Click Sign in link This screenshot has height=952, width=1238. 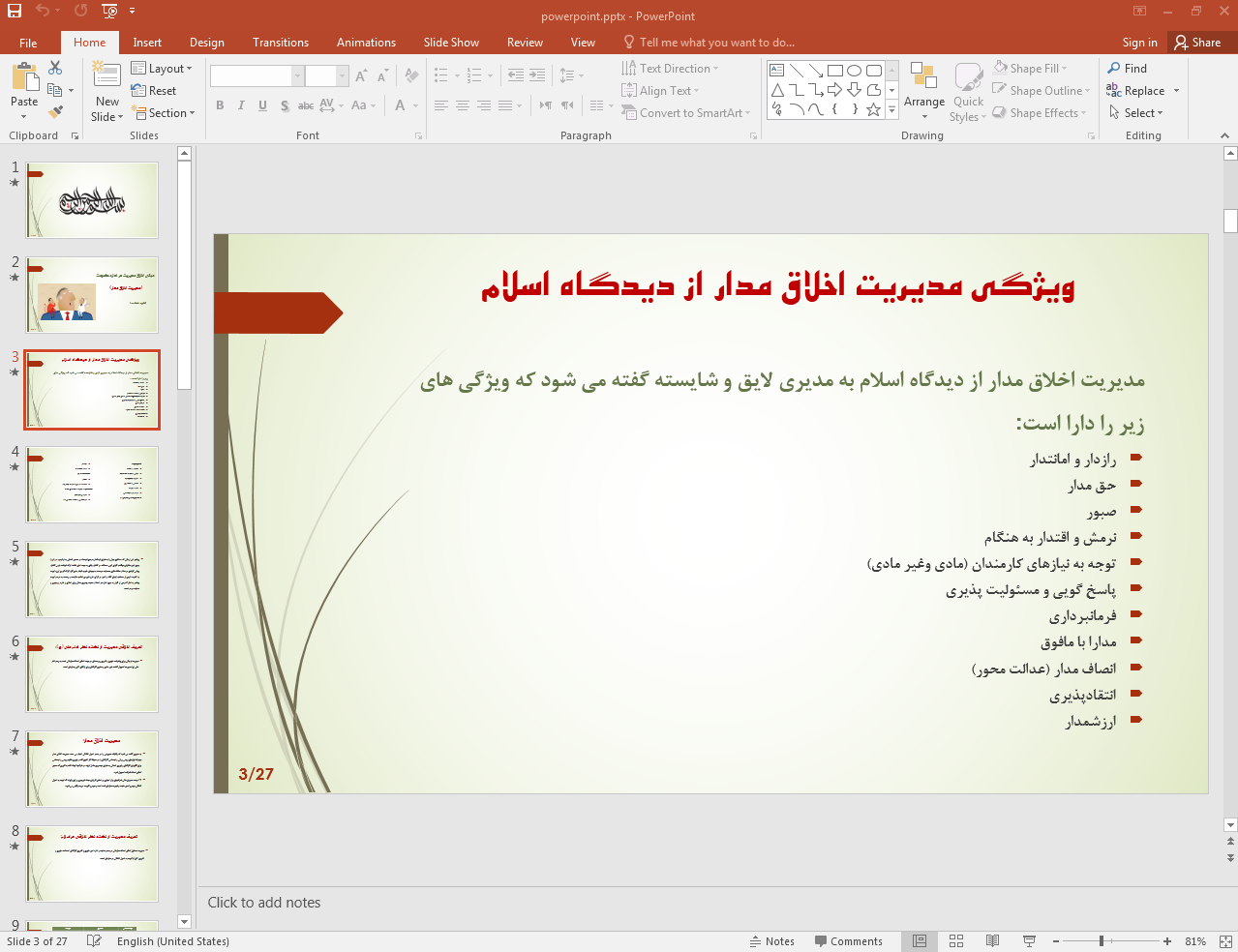(1139, 43)
